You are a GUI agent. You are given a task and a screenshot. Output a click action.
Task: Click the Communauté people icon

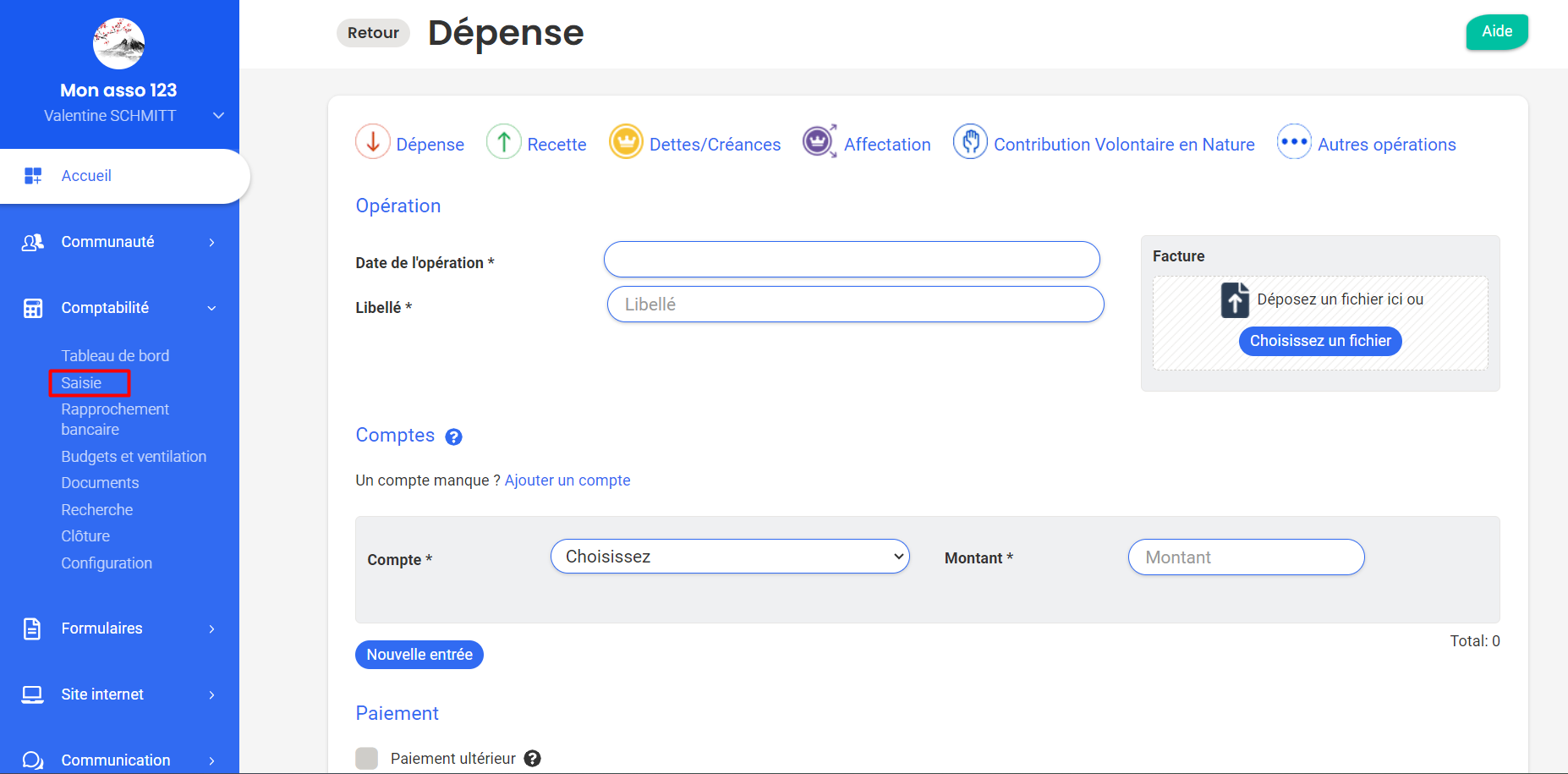(x=33, y=242)
